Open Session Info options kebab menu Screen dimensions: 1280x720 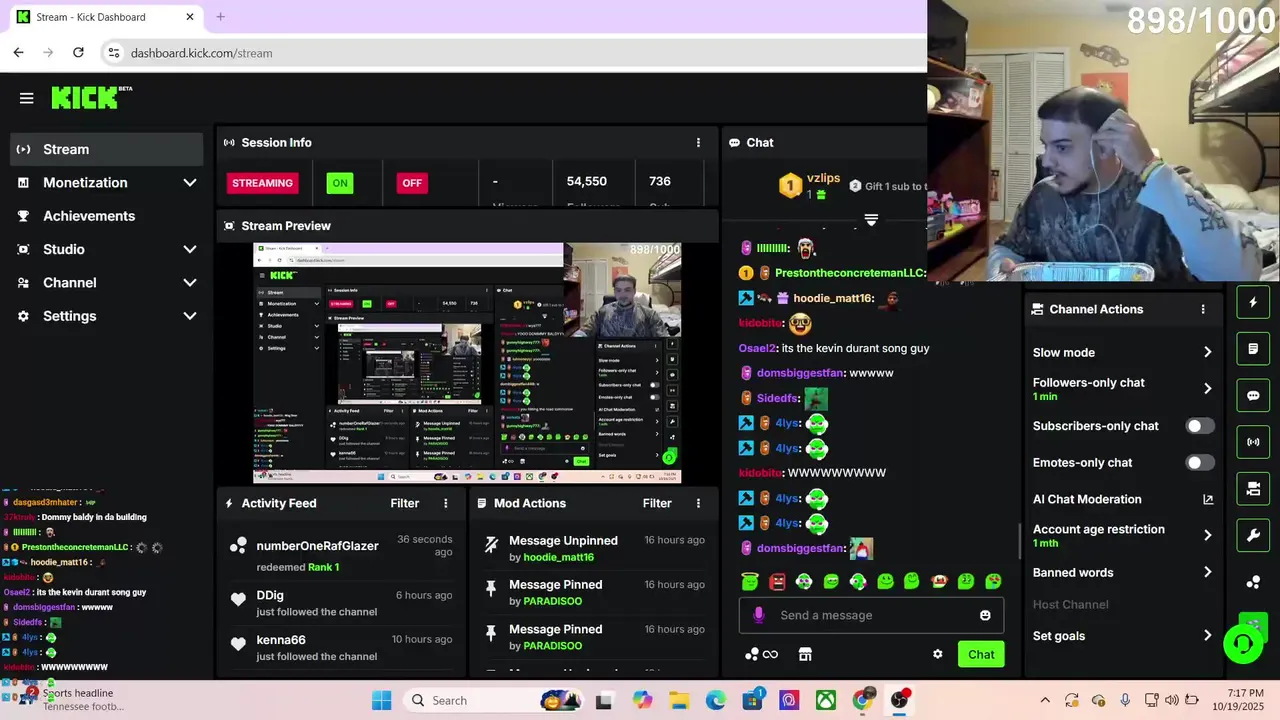point(698,143)
